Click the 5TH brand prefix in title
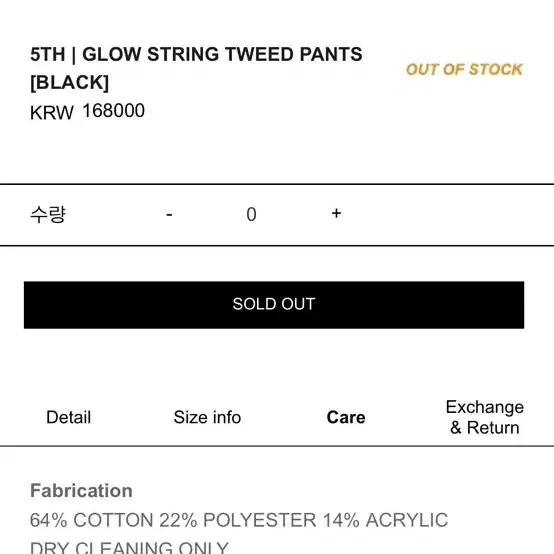The height and width of the screenshot is (554, 554). (x=48, y=55)
